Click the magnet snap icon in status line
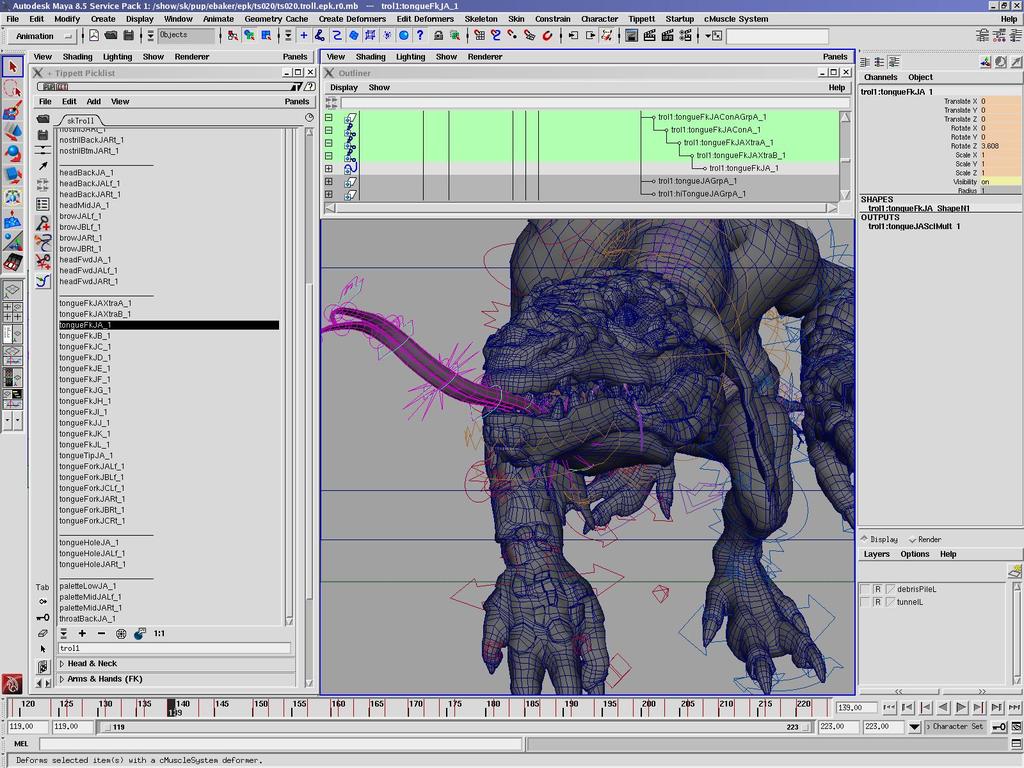 click(547, 35)
